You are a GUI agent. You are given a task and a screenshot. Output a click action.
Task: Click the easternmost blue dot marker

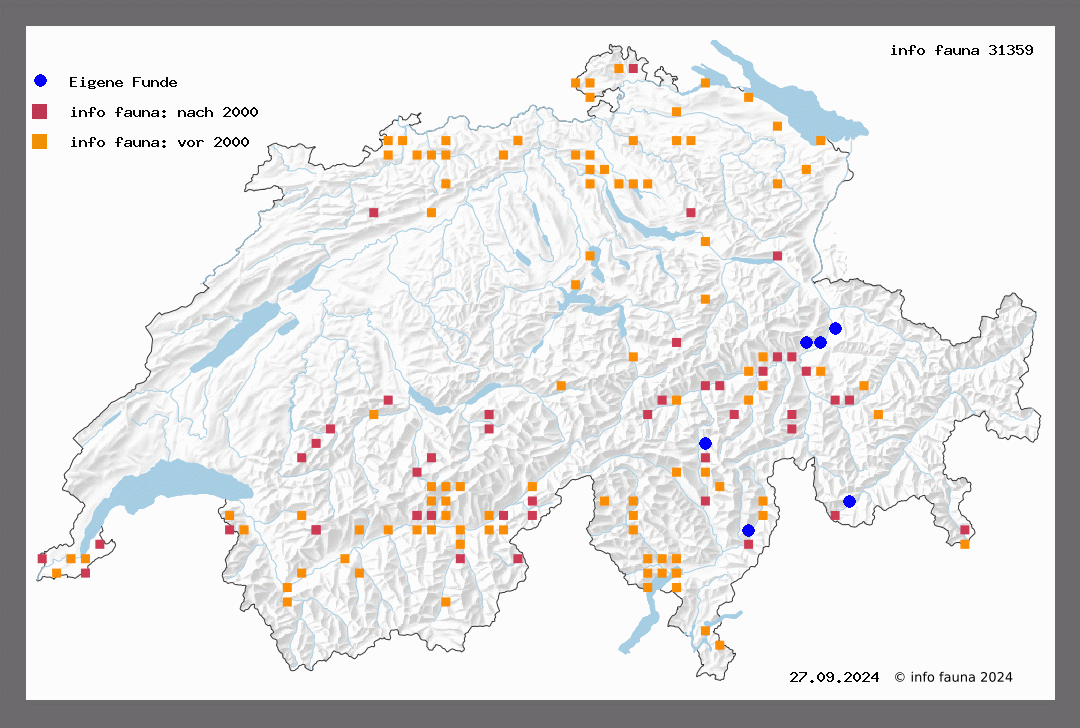coord(849,501)
